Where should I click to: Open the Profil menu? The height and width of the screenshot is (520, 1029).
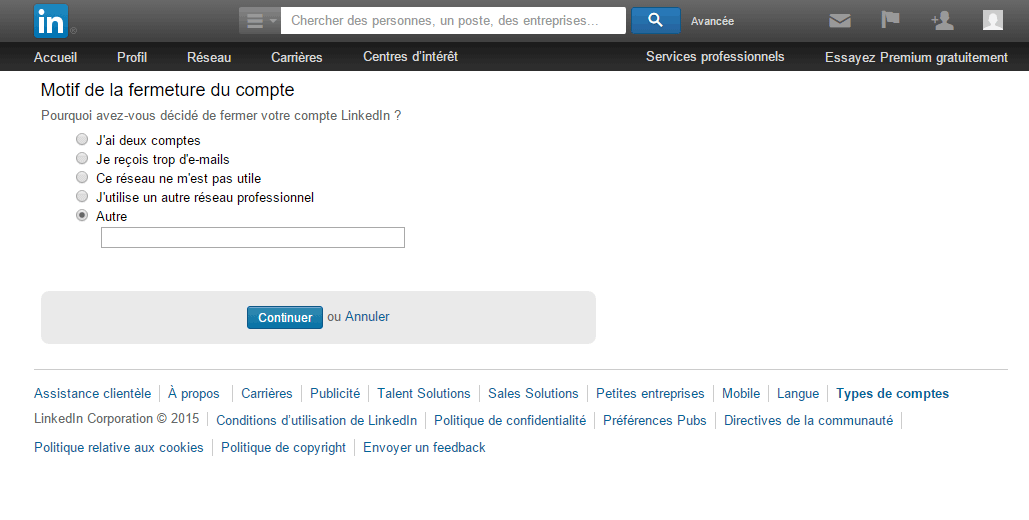[x=132, y=57]
